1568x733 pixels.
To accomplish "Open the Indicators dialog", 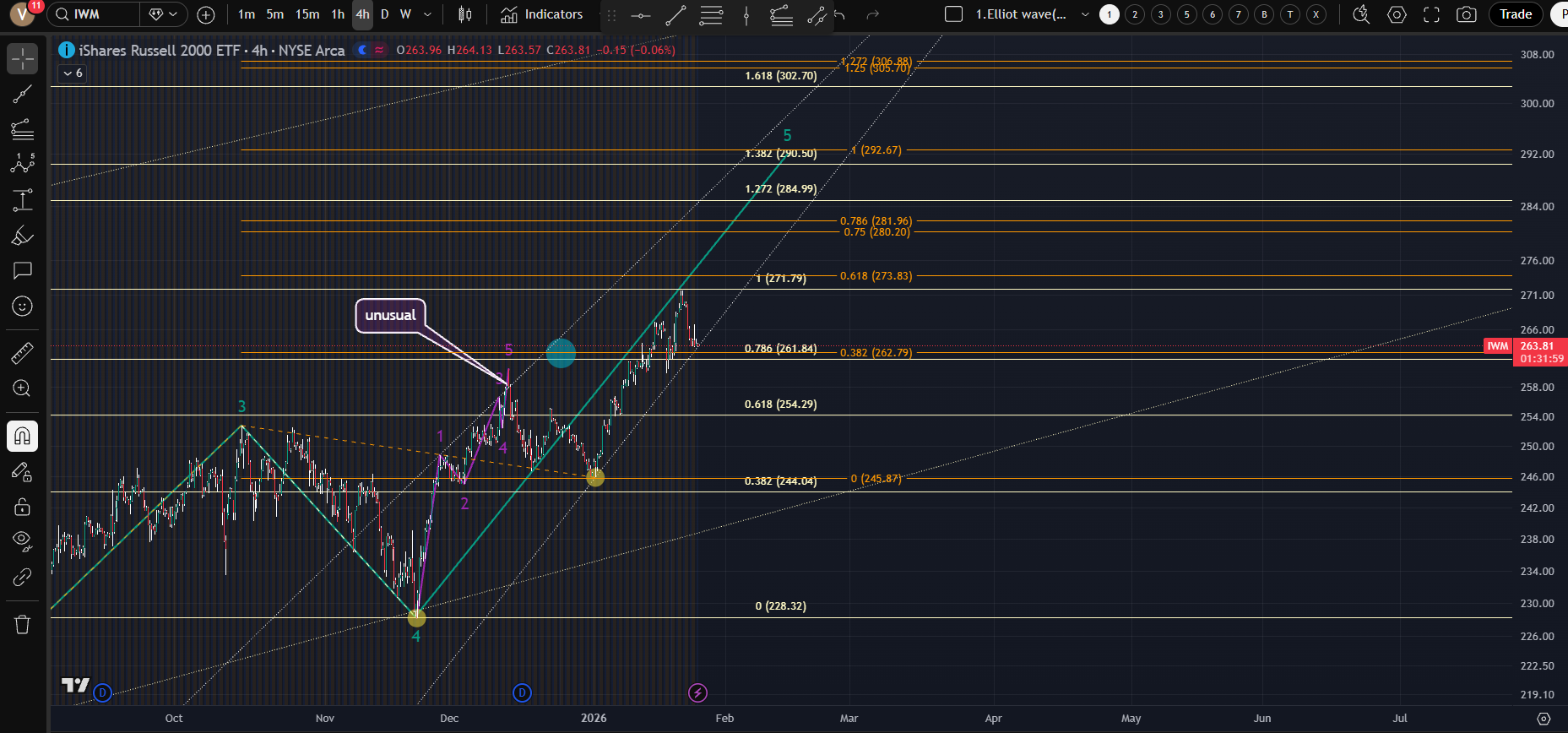I will click(x=542, y=14).
